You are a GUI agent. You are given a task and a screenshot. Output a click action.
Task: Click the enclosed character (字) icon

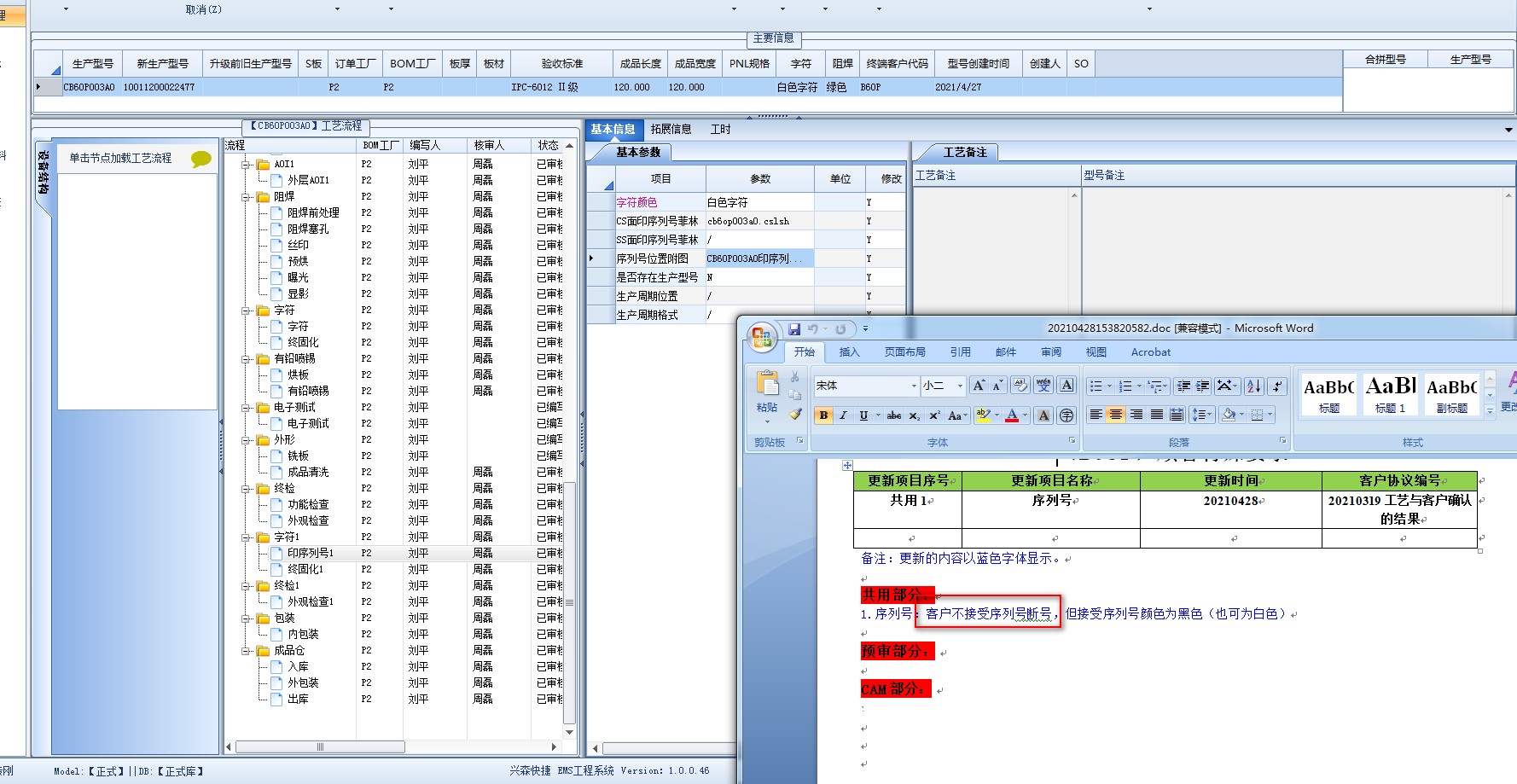coord(1067,415)
